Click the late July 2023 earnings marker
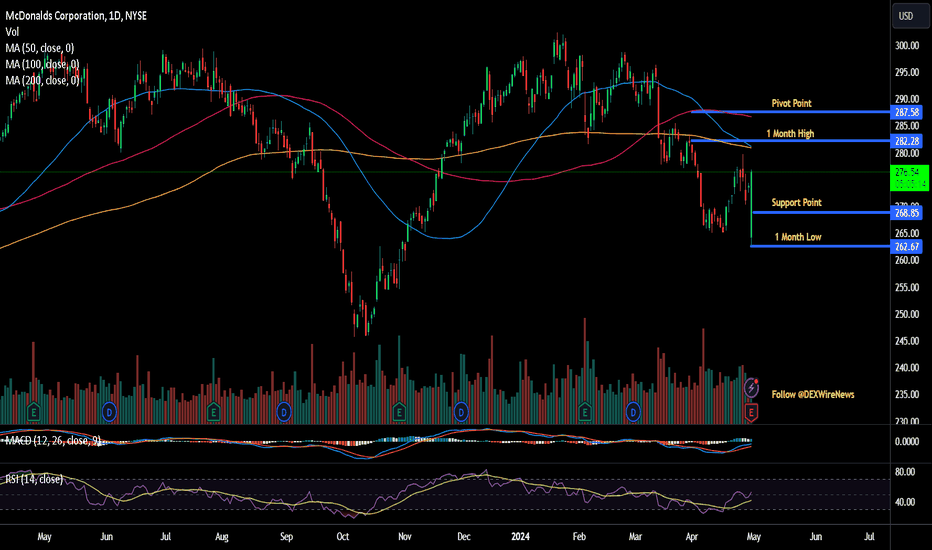 213,411
